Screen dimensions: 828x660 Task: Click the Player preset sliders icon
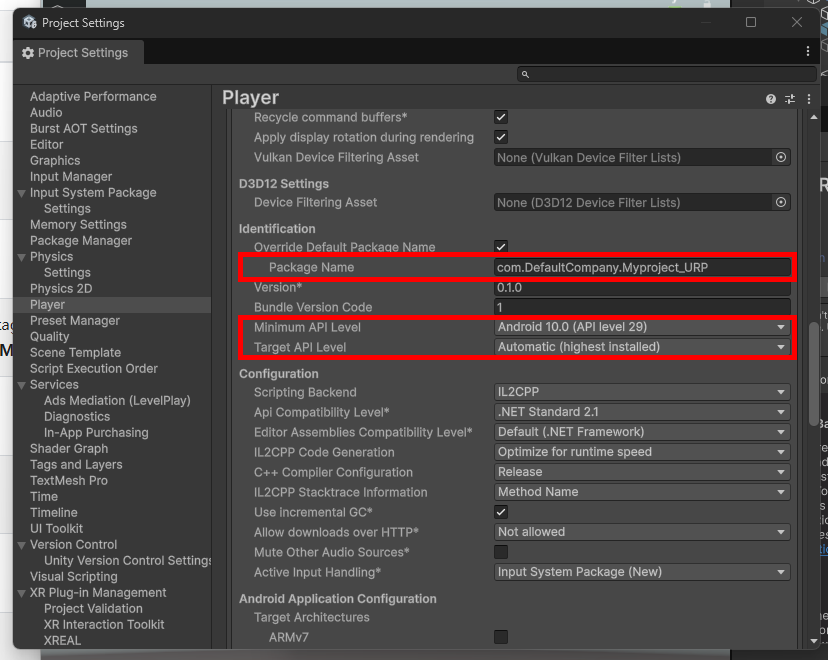pos(789,99)
